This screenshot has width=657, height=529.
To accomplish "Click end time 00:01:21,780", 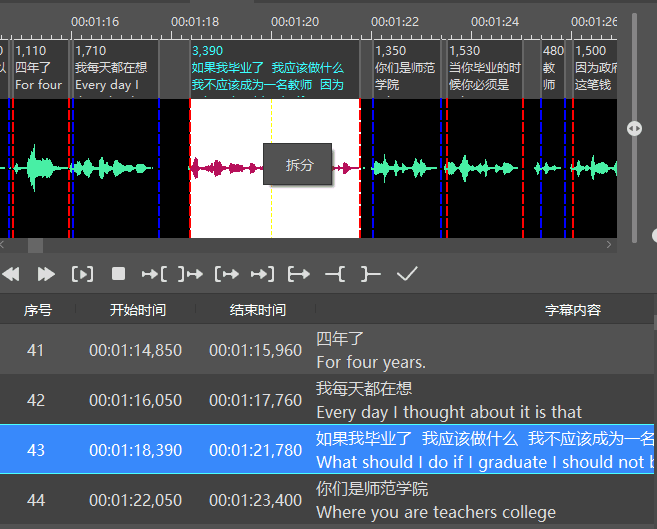I will pos(256,450).
